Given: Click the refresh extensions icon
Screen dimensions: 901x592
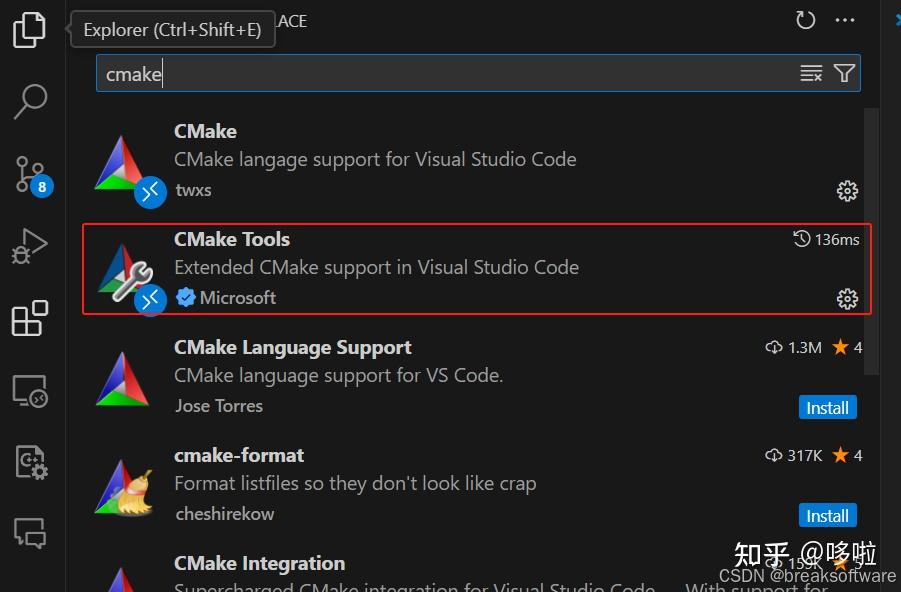Looking at the screenshot, I should 804,19.
